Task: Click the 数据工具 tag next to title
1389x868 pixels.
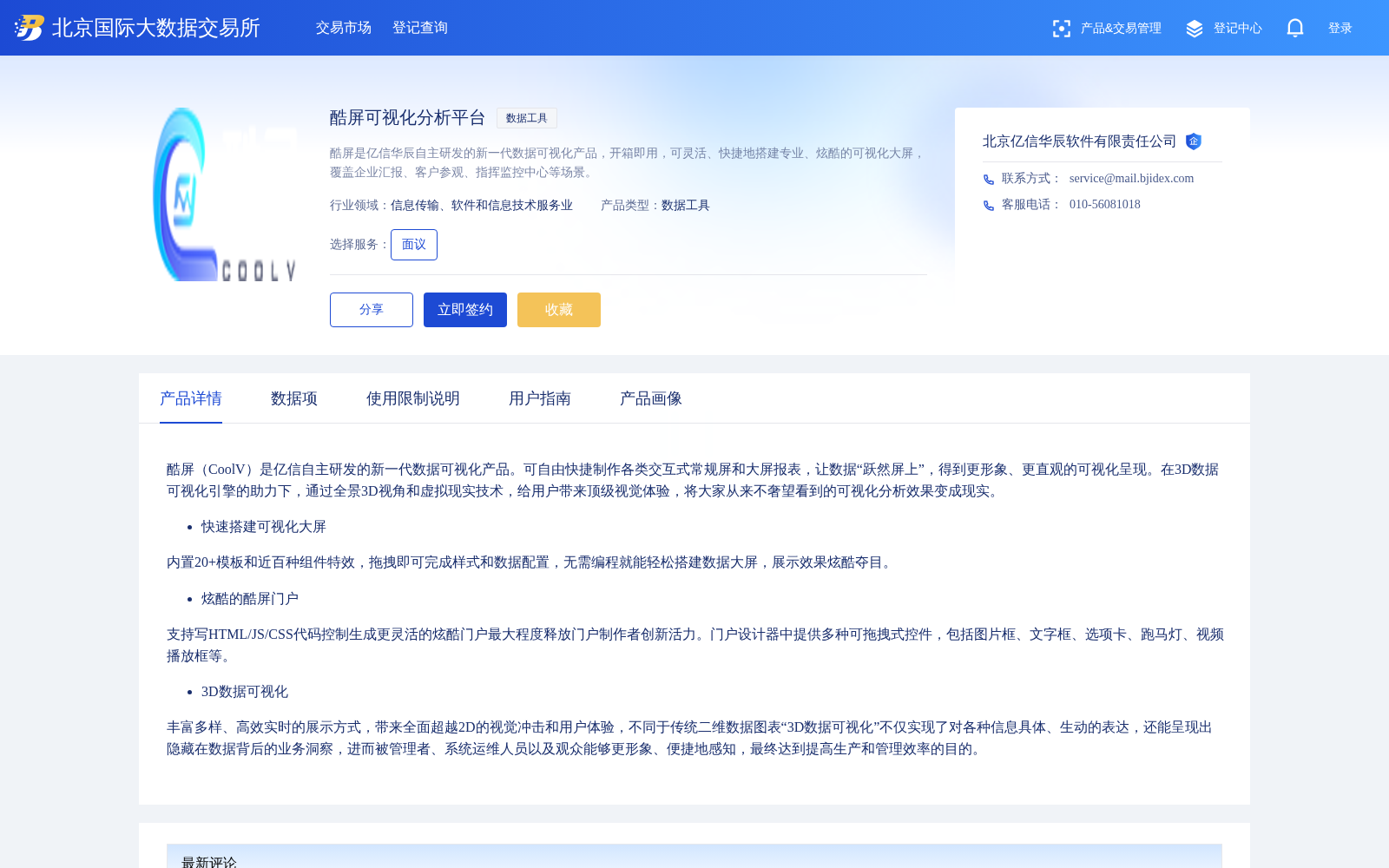Action: [527, 118]
